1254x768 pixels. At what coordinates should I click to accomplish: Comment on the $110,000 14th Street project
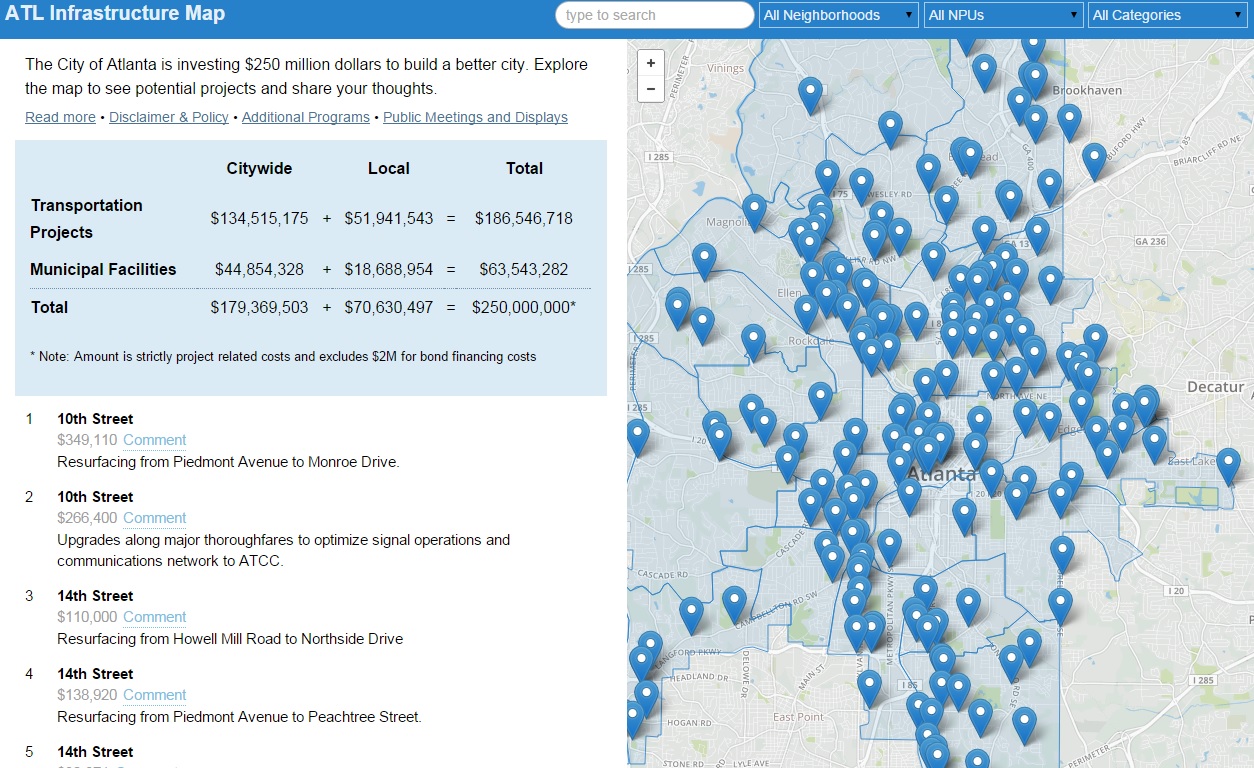coord(155,617)
